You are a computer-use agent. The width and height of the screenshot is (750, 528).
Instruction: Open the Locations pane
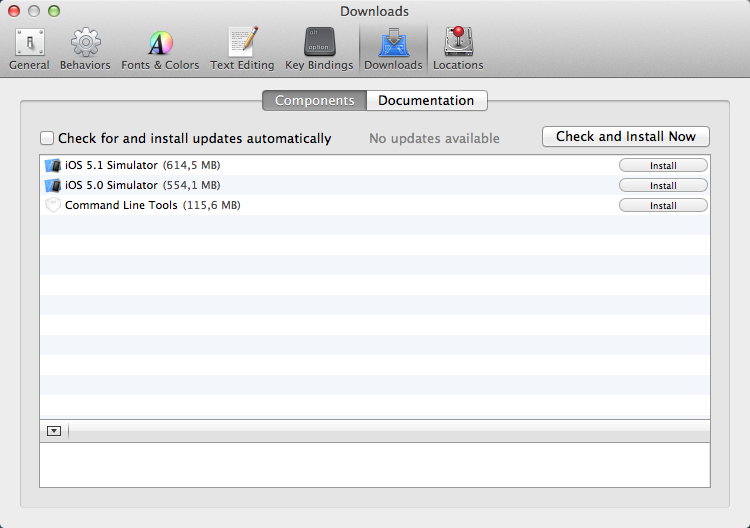[458, 49]
